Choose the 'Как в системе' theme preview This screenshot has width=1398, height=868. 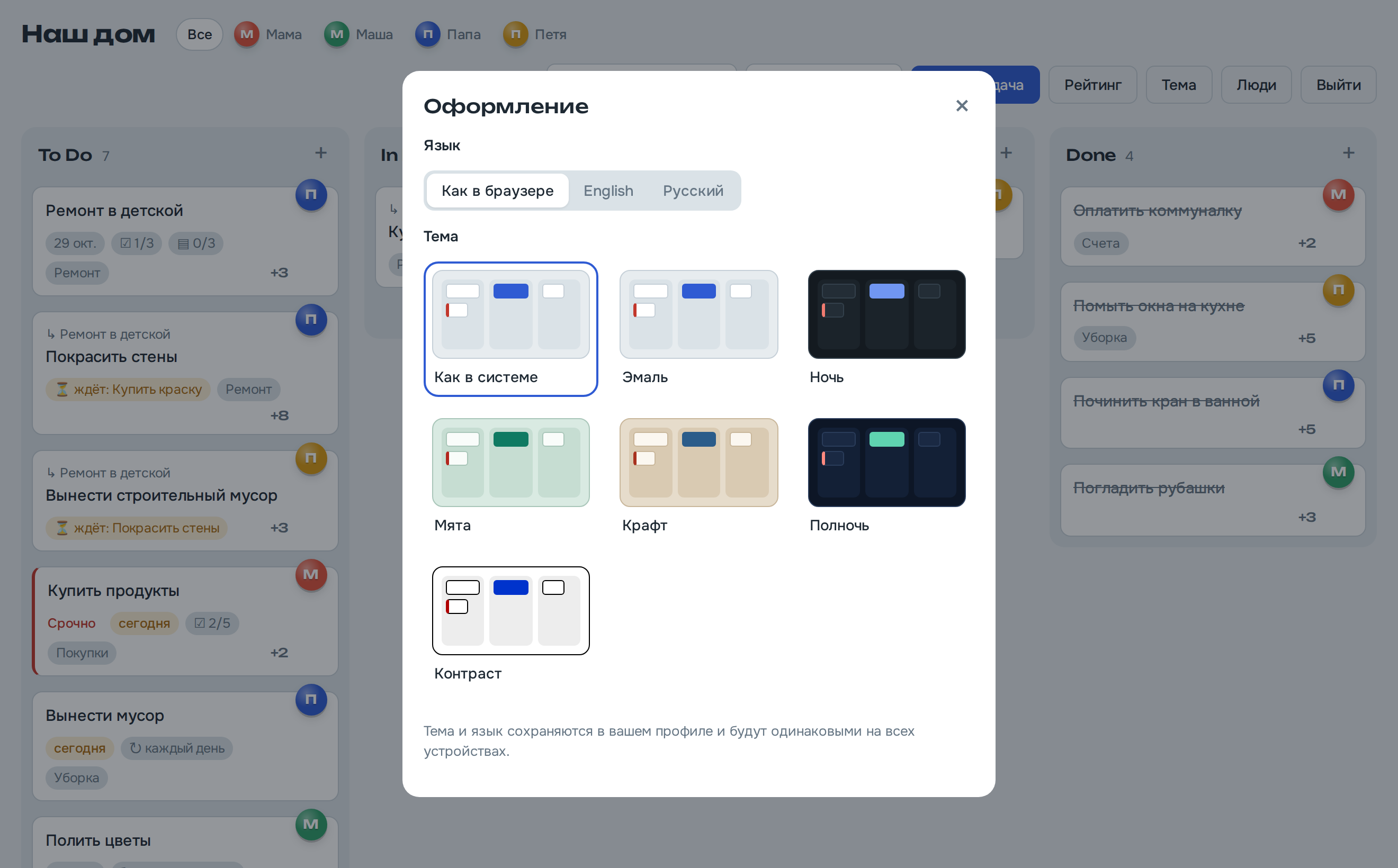point(510,329)
